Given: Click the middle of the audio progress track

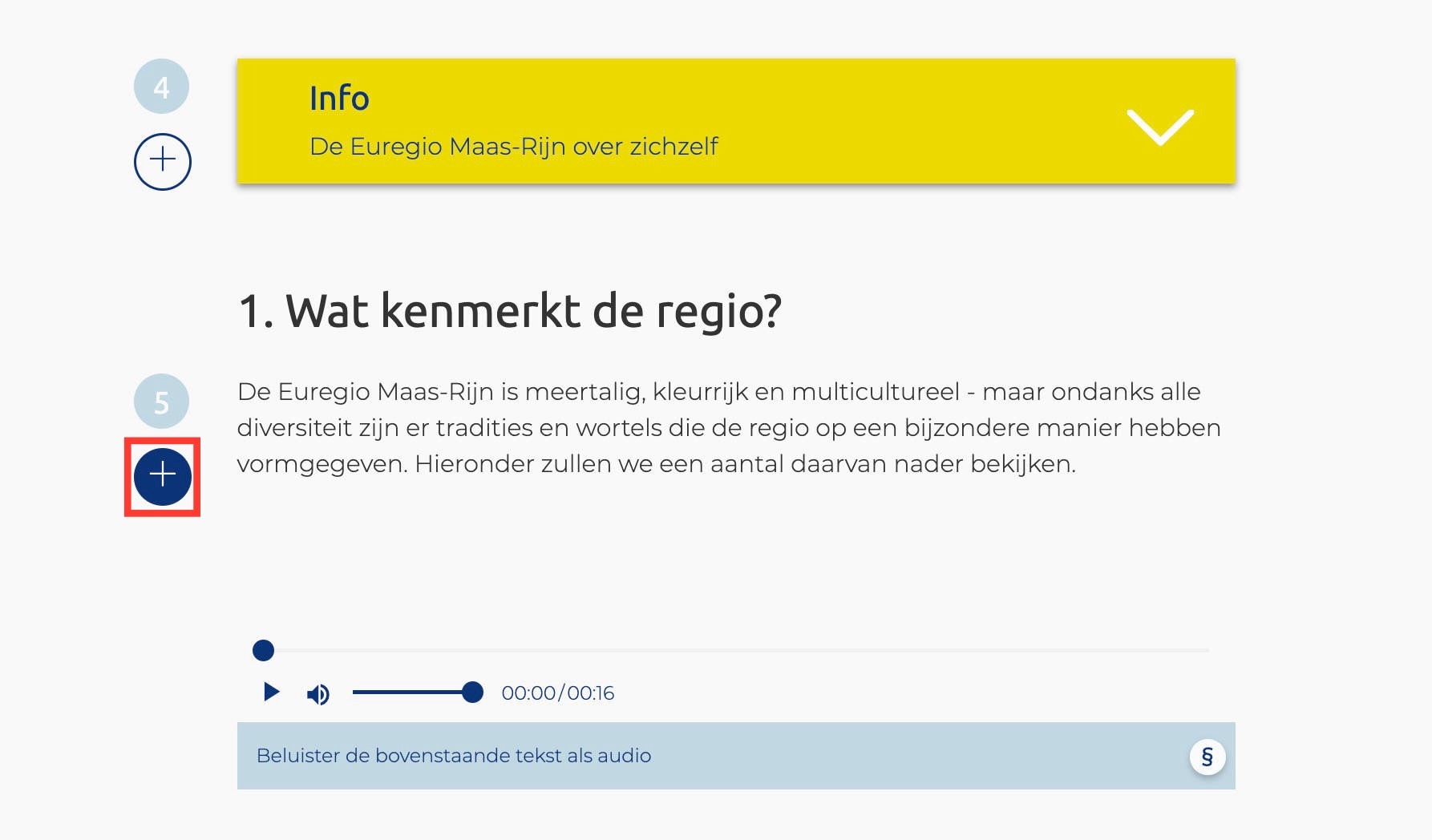Looking at the screenshot, I should (736, 650).
